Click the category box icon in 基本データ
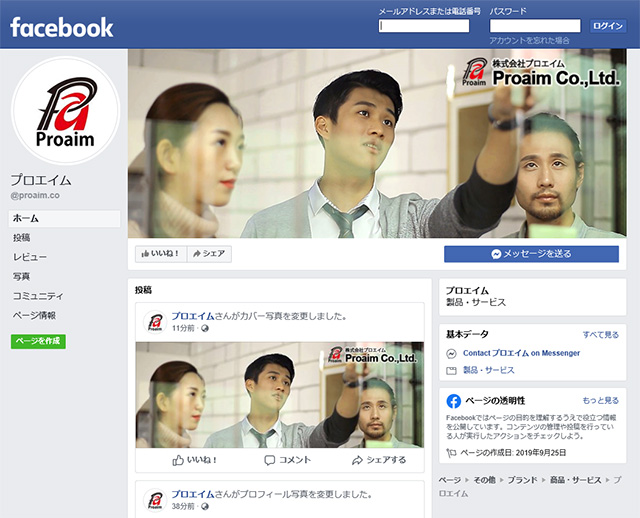The width and height of the screenshot is (640, 518). pyautogui.click(x=451, y=371)
